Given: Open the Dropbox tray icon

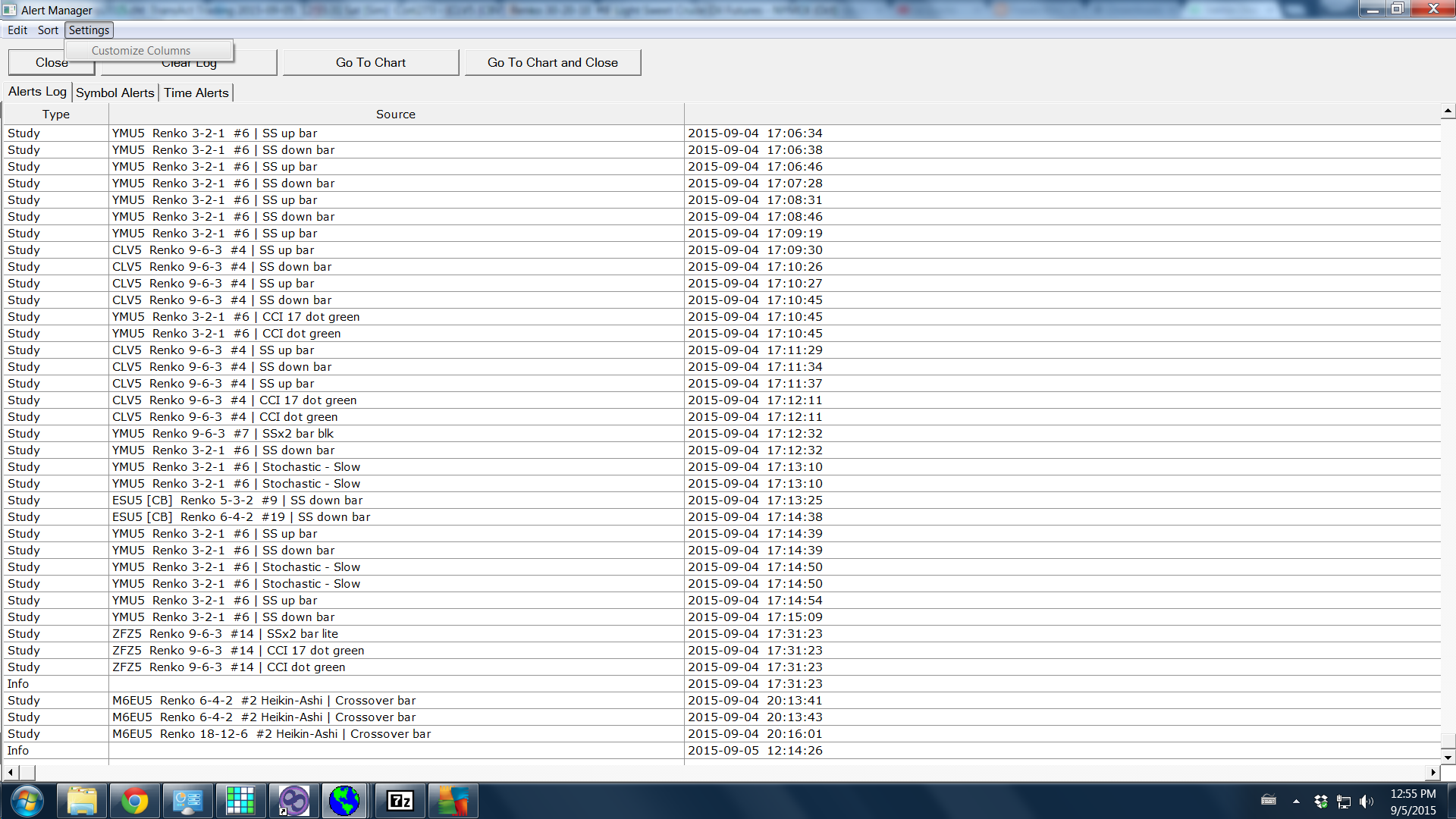Looking at the screenshot, I should tap(1321, 801).
